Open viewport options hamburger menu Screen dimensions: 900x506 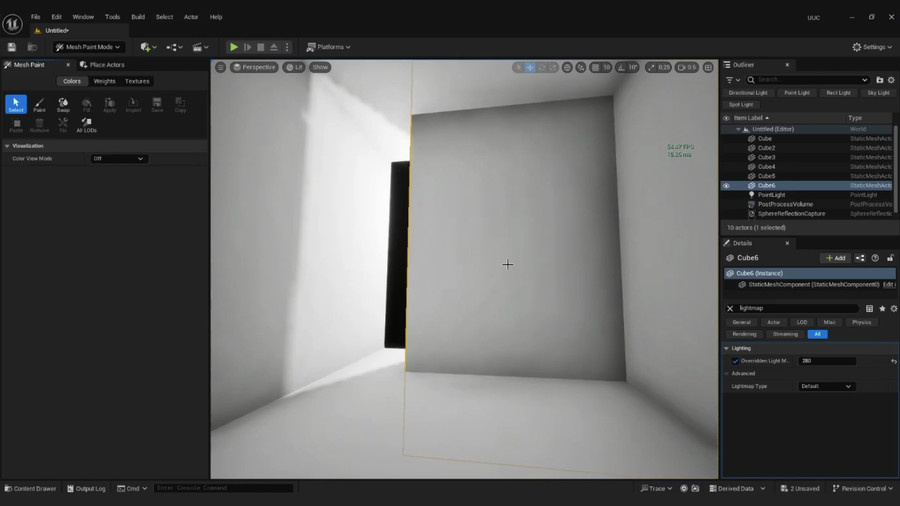[220, 67]
